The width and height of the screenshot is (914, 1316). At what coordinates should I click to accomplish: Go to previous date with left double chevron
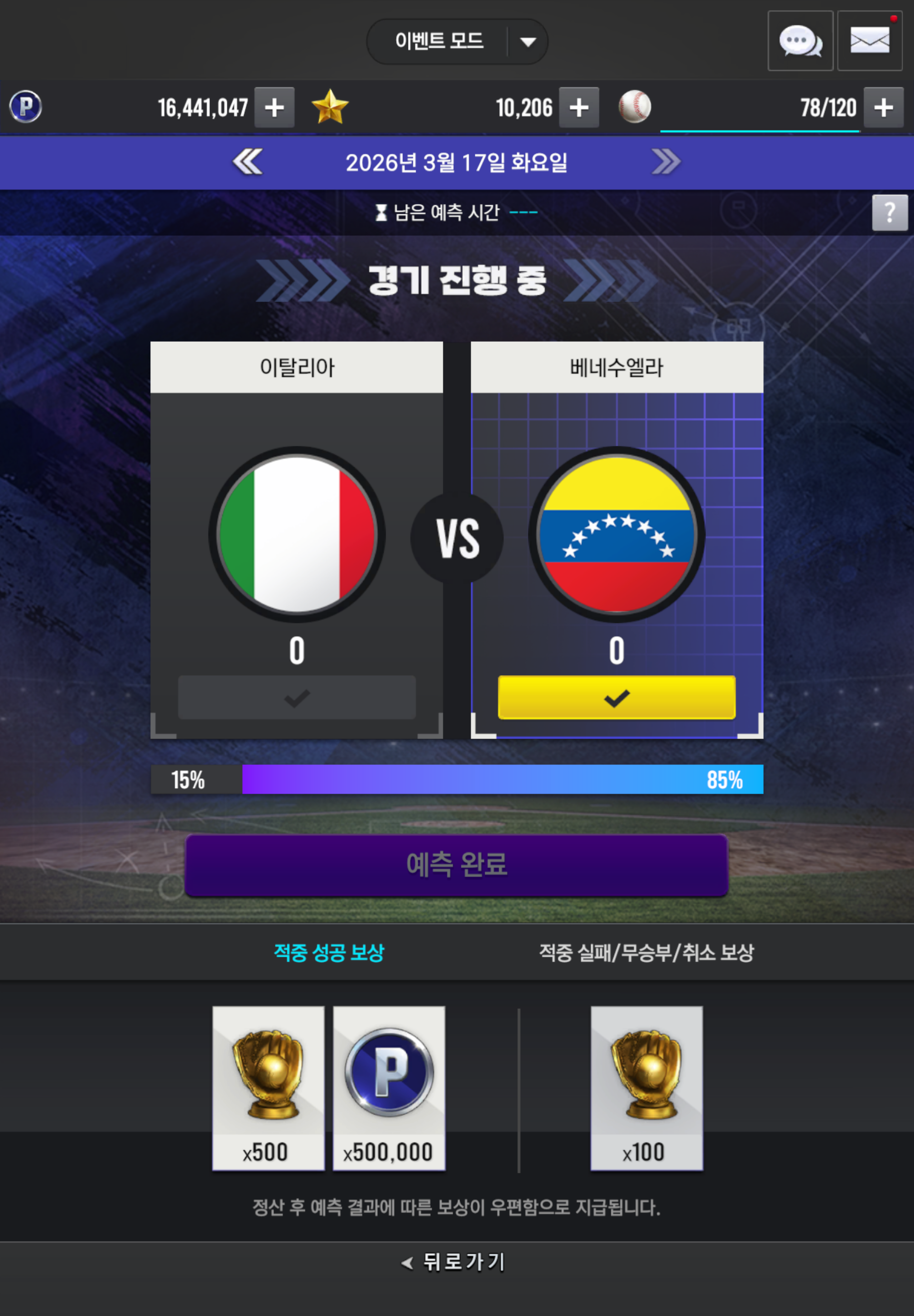click(247, 162)
